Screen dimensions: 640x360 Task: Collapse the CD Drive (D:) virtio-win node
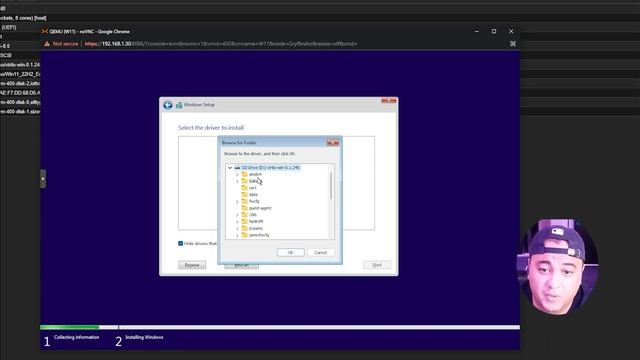(x=230, y=168)
